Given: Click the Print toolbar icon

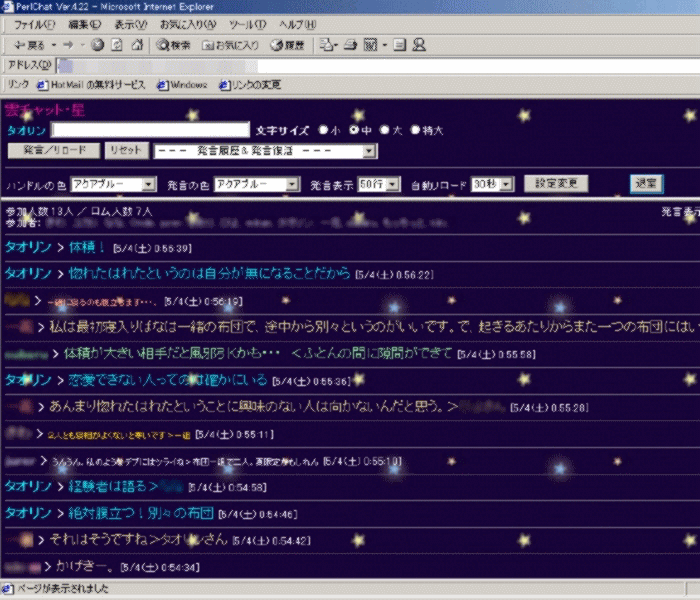Looking at the screenshot, I should [351, 45].
